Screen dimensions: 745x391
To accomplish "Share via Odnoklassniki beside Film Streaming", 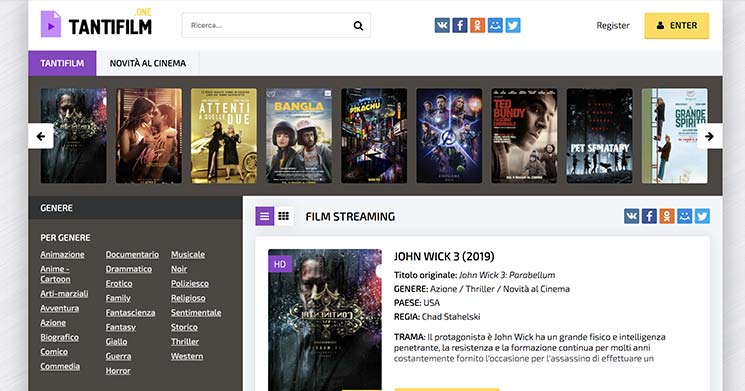I will tap(667, 216).
